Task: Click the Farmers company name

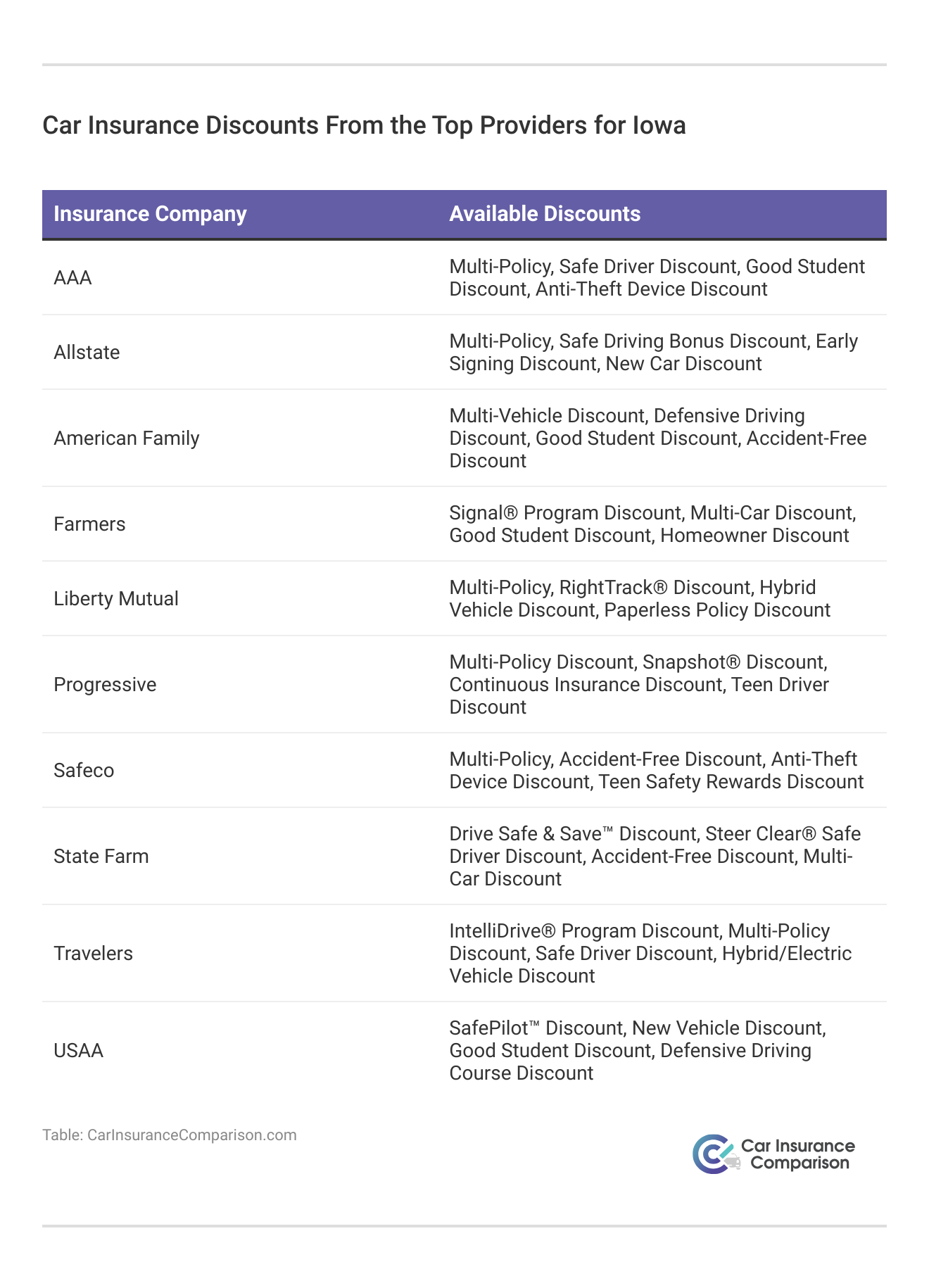Action: (89, 524)
